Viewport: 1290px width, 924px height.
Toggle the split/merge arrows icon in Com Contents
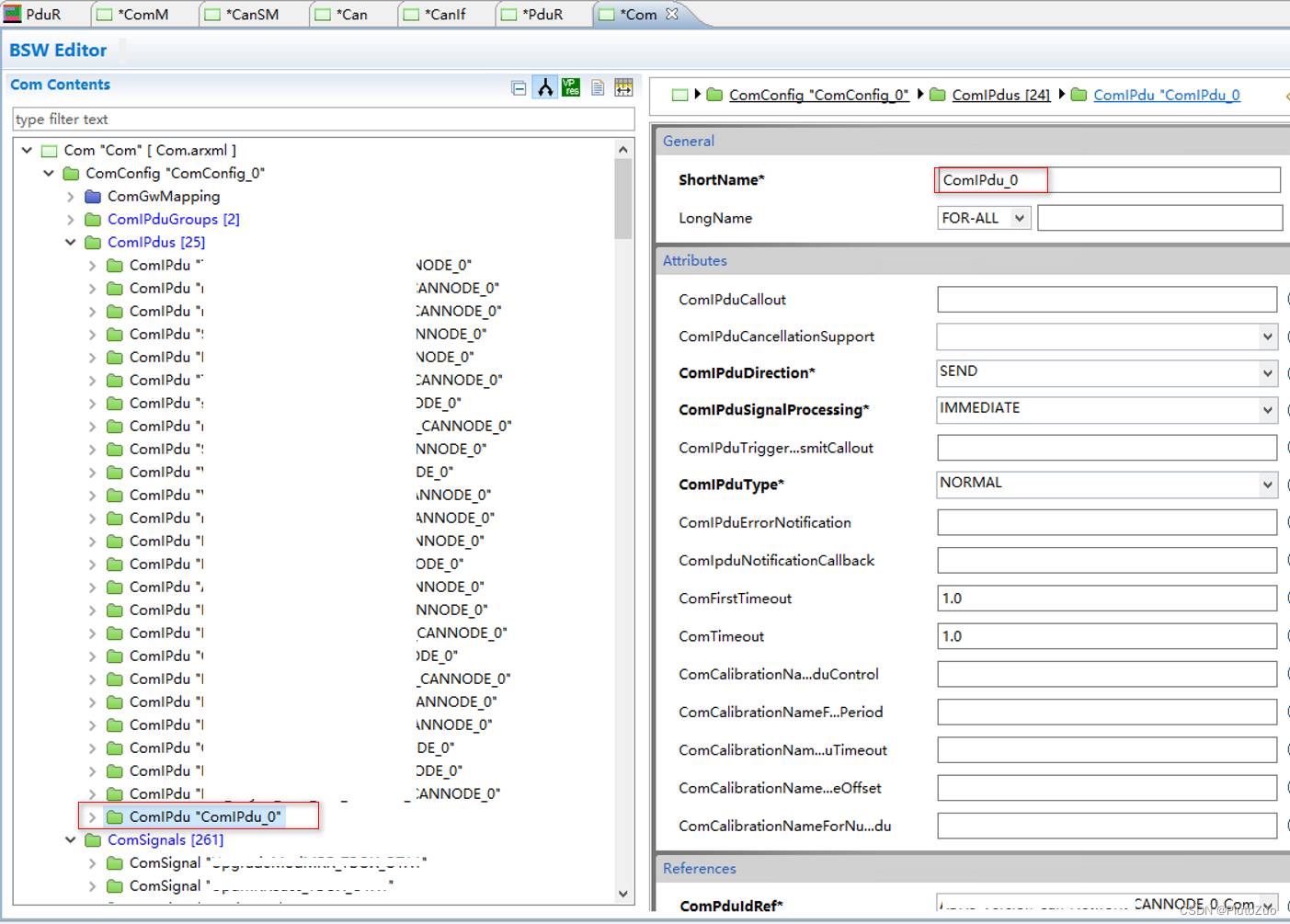coord(545,87)
